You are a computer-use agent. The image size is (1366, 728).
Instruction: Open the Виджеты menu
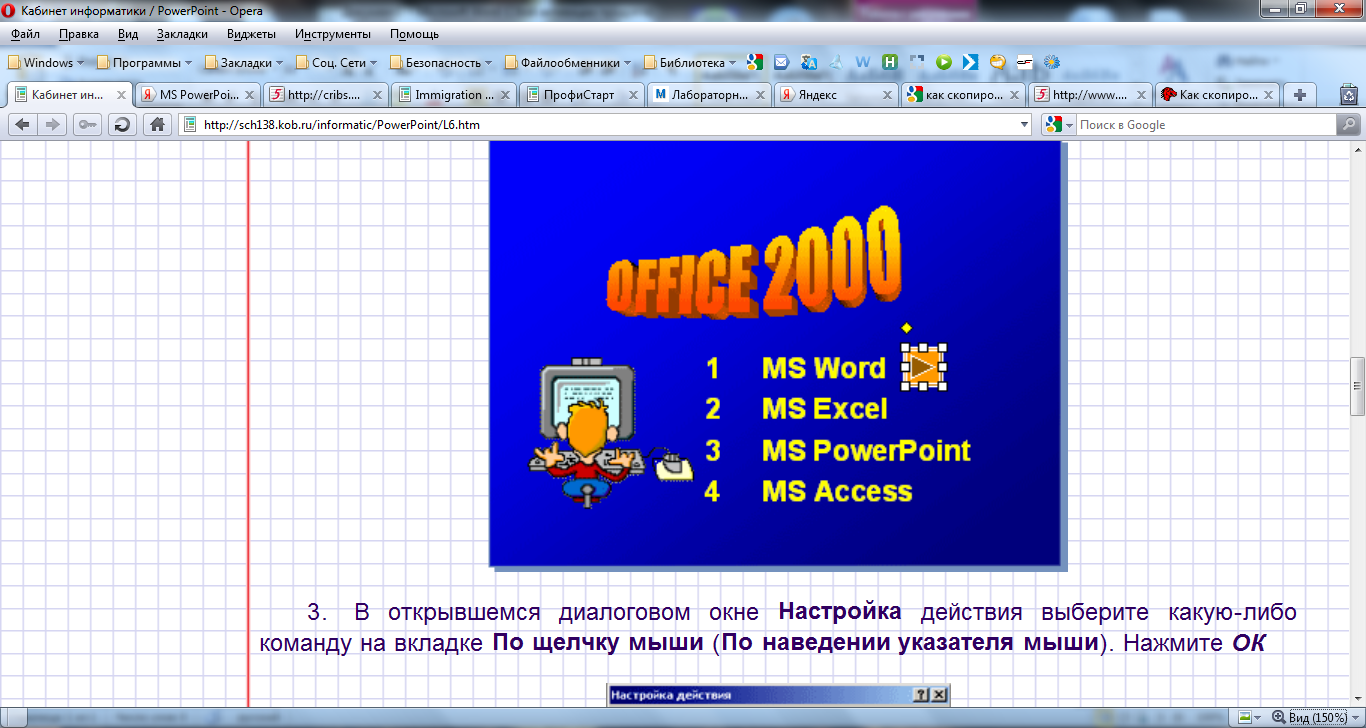[252, 34]
